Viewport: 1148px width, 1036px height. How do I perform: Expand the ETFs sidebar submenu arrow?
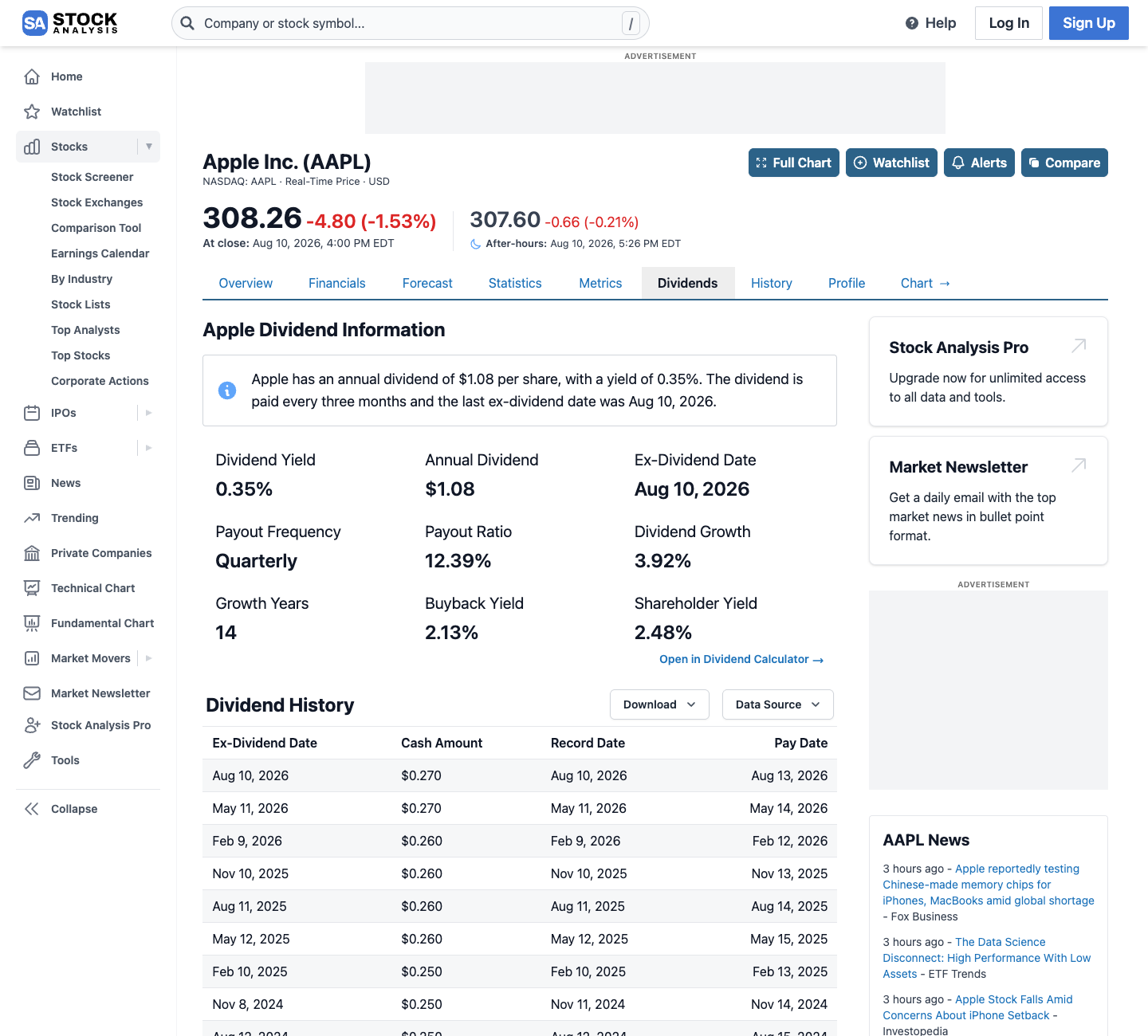[x=149, y=448]
